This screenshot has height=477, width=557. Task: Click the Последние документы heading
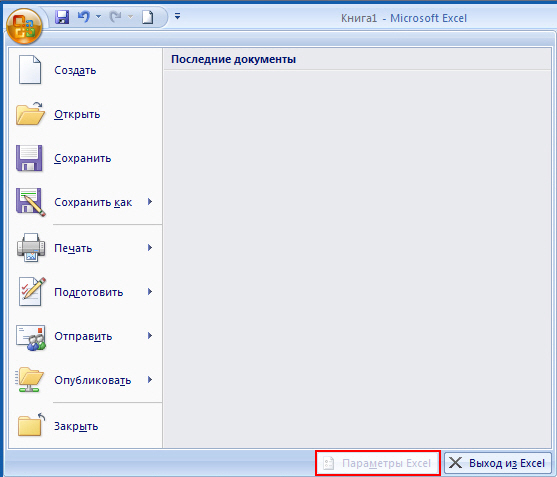(233, 59)
